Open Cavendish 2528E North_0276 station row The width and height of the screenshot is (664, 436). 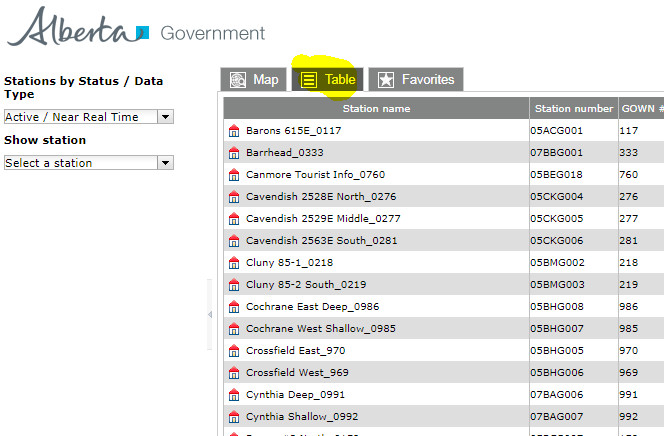(x=320, y=196)
